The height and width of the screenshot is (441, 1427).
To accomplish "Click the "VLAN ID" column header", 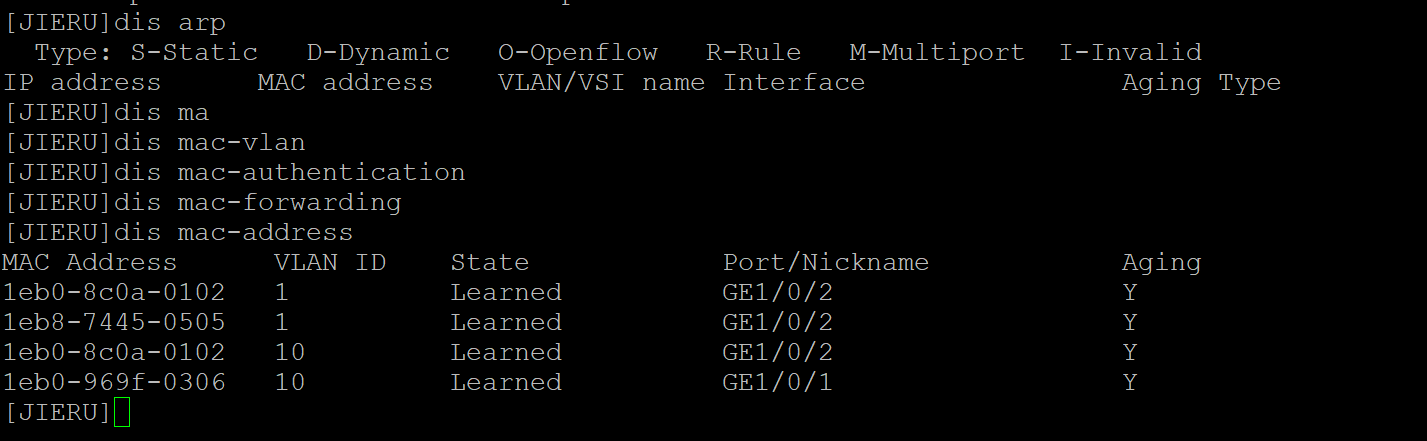I will [x=329, y=262].
